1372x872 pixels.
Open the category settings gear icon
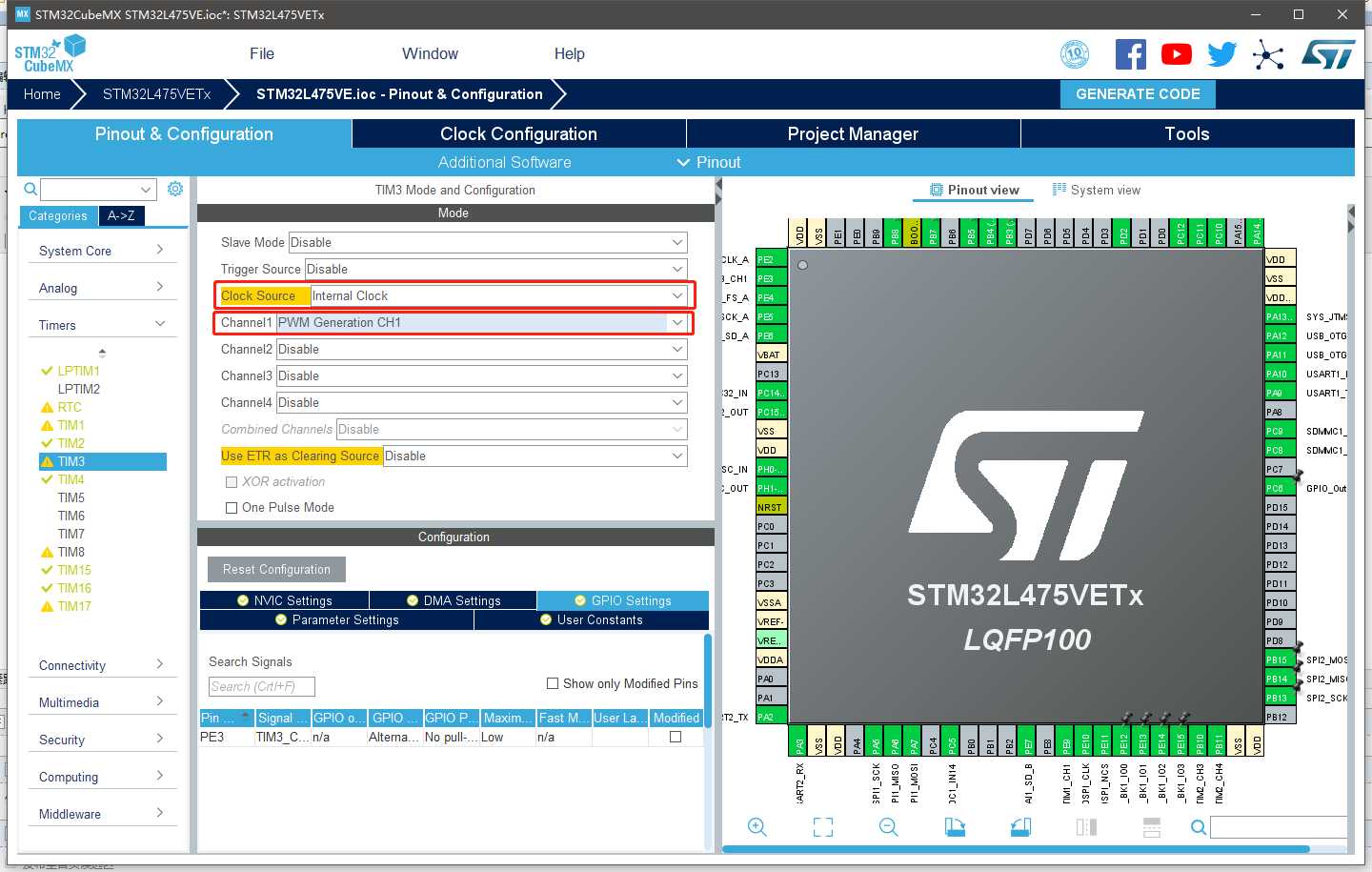(175, 189)
